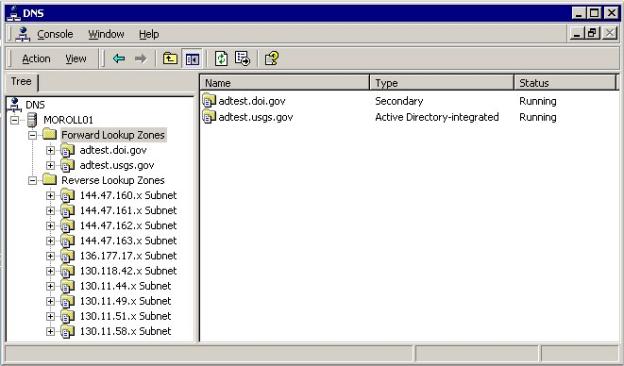Click the adtest.usgs.gov zone icon in list
Screen dimensions: 624x366
point(209,117)
